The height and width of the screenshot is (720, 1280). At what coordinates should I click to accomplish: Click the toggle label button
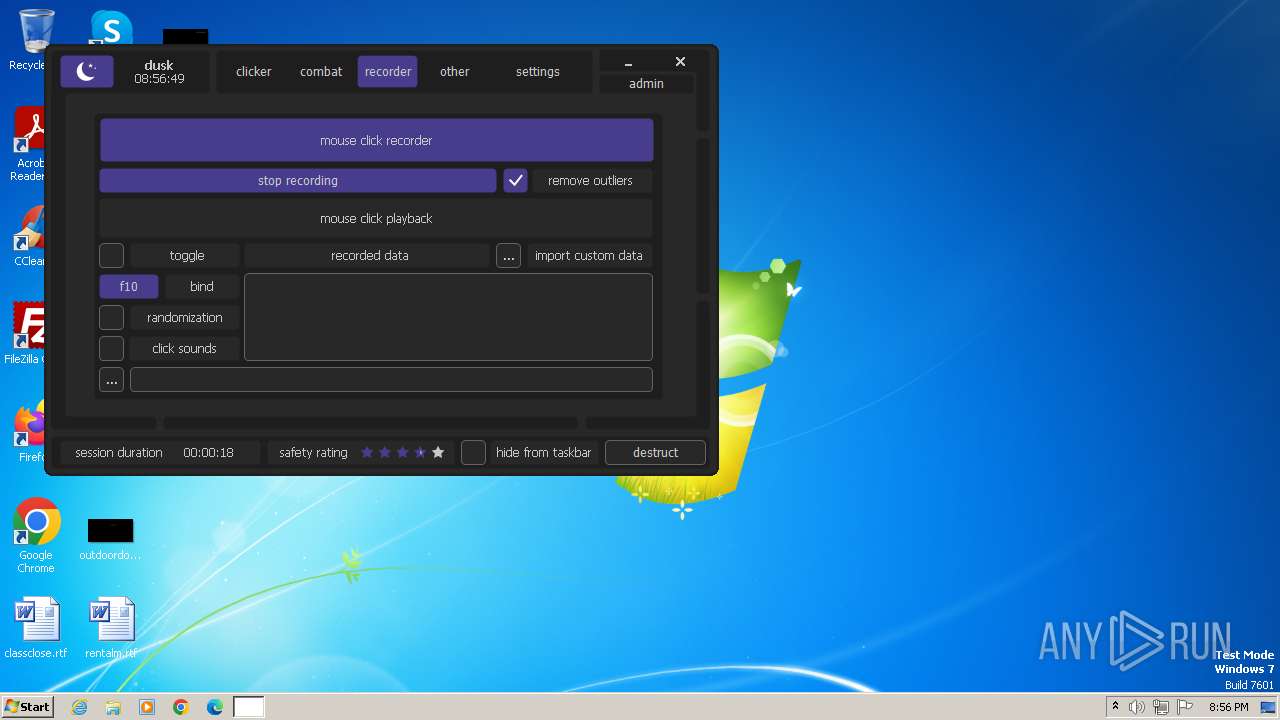point(186,256)
